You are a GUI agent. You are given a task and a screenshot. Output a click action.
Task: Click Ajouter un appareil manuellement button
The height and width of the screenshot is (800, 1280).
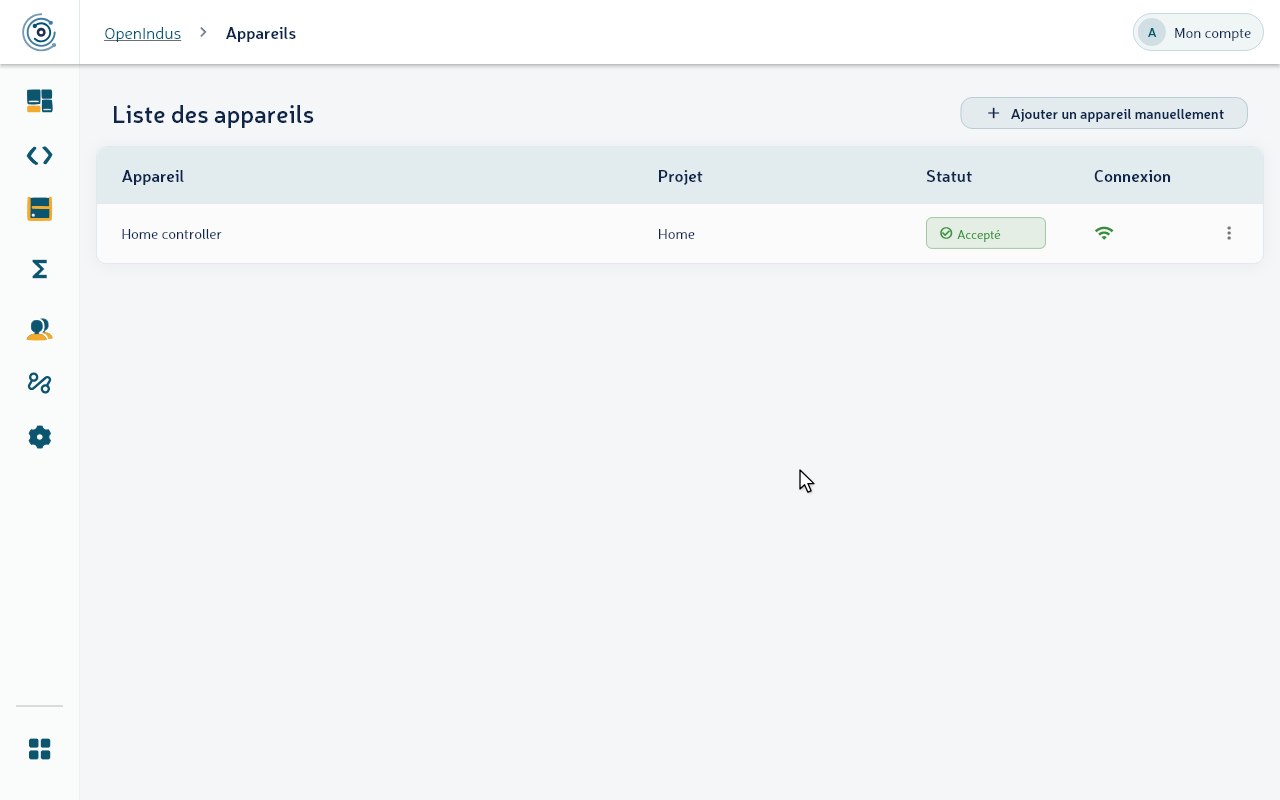(1104, 113)
